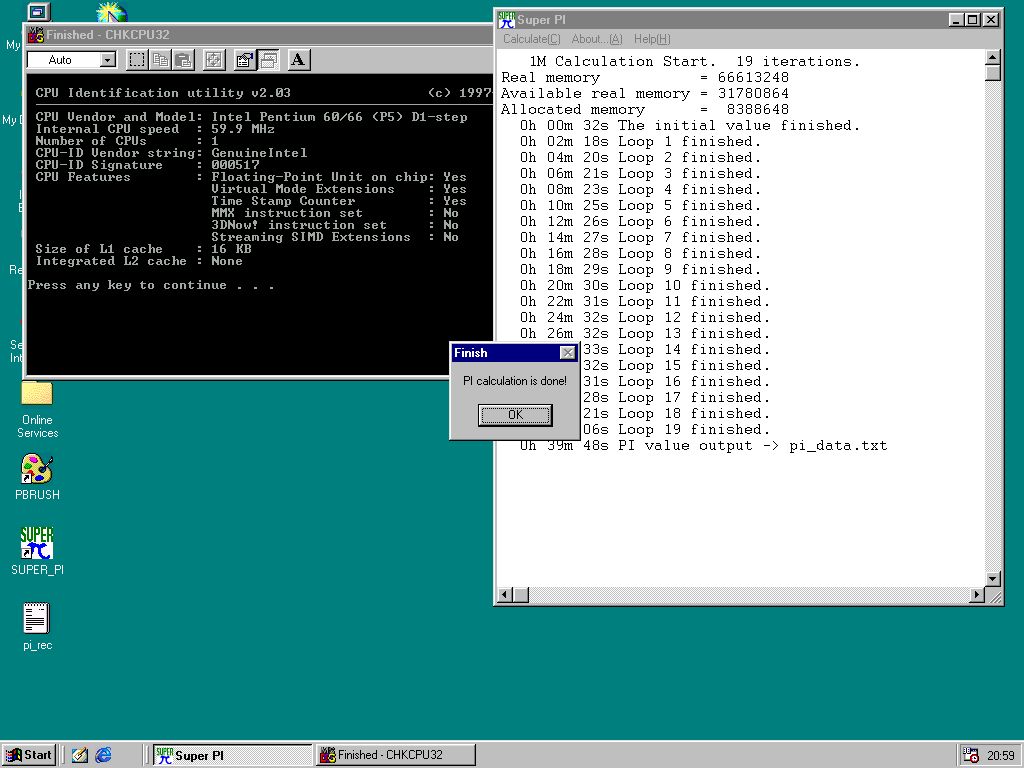
Task: Click 'Press any key to continue' text
Action: [x=151, y=285]
